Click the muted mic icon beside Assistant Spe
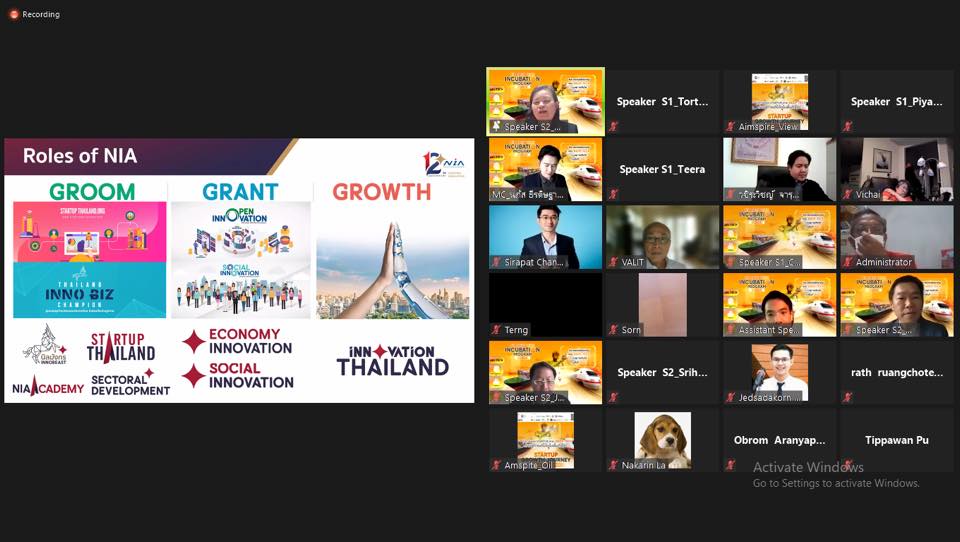 (x=730, y=330)
